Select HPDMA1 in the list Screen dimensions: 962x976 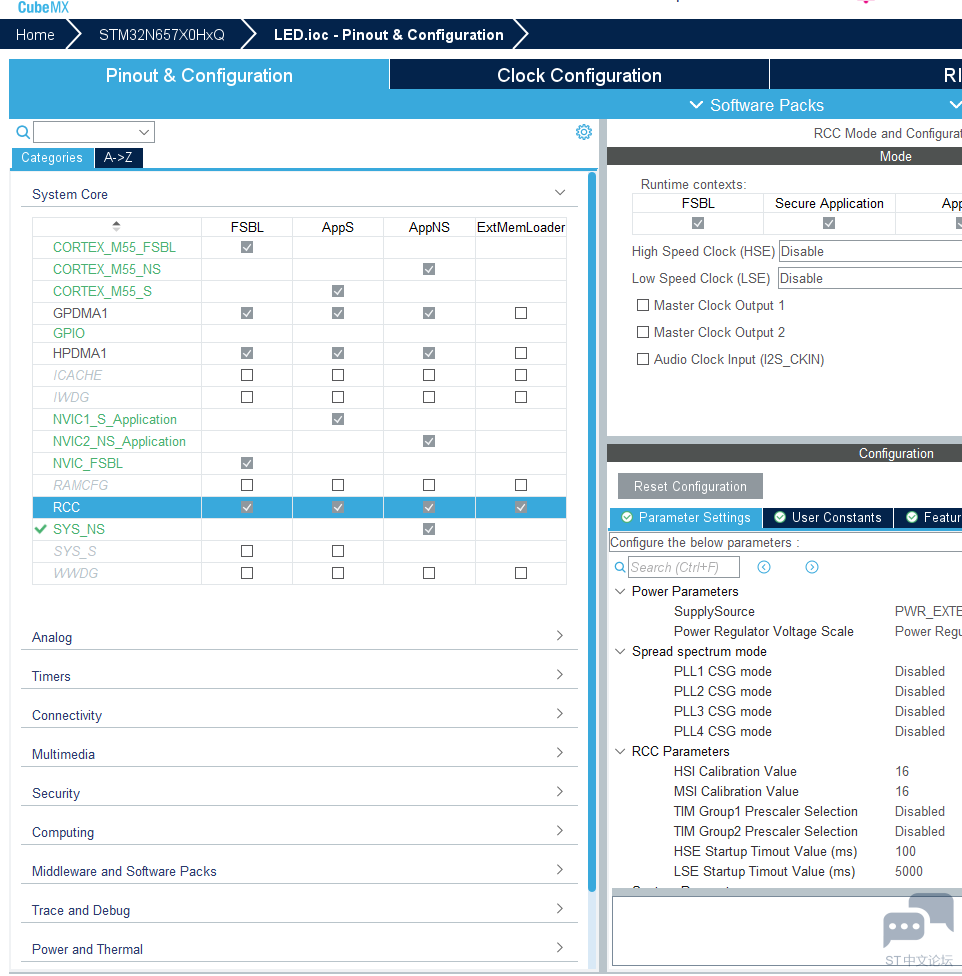pyautogui.click(x=80, y=353)
